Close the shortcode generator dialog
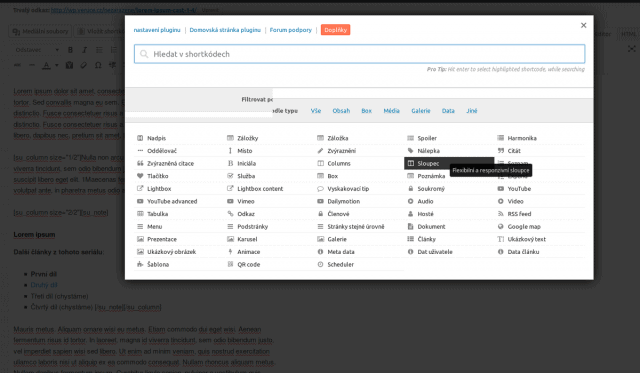 [x=584, y=25]
